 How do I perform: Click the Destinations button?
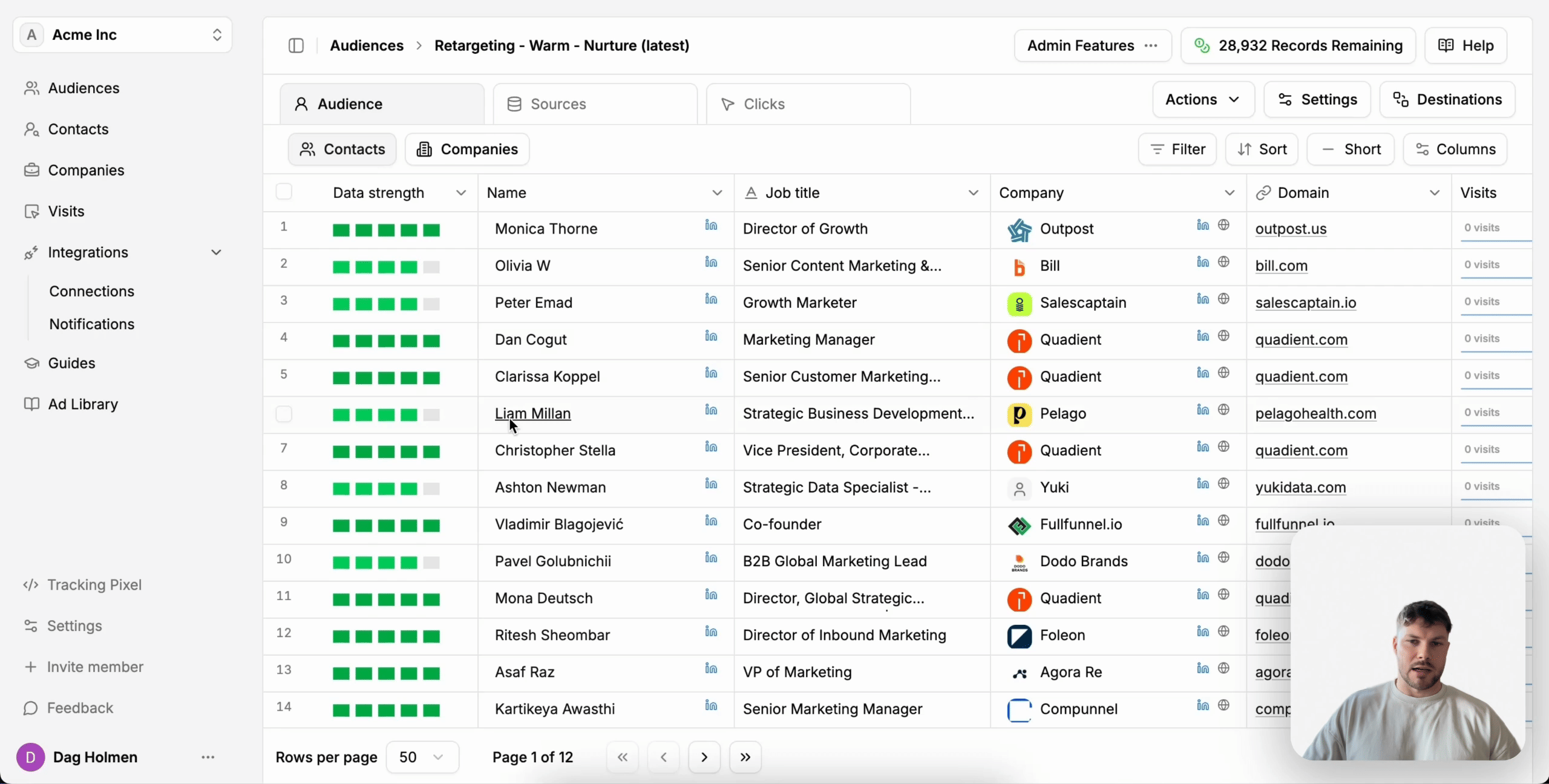(1447, 99)
